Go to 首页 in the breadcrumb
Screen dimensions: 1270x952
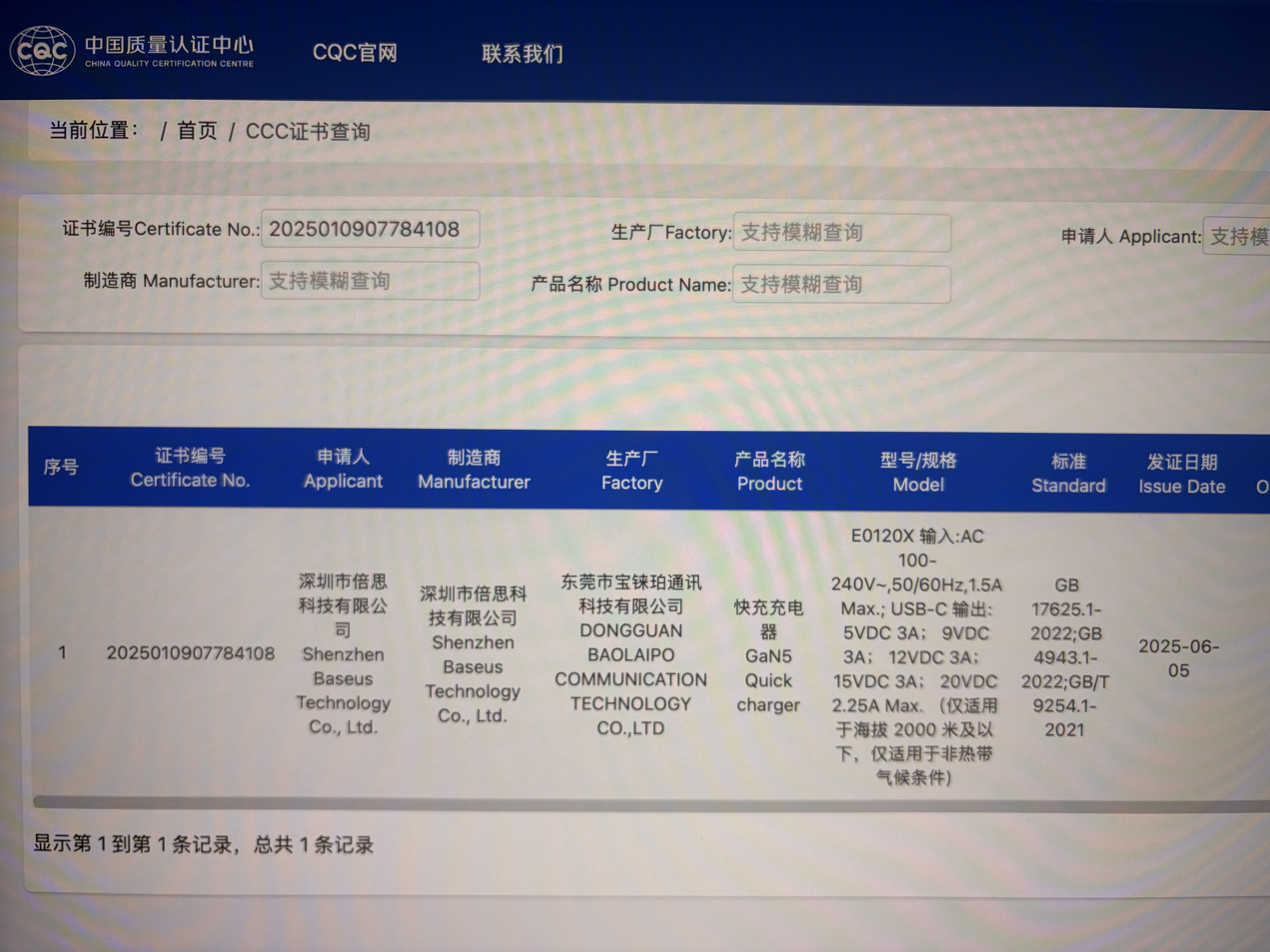coord(197,131)
